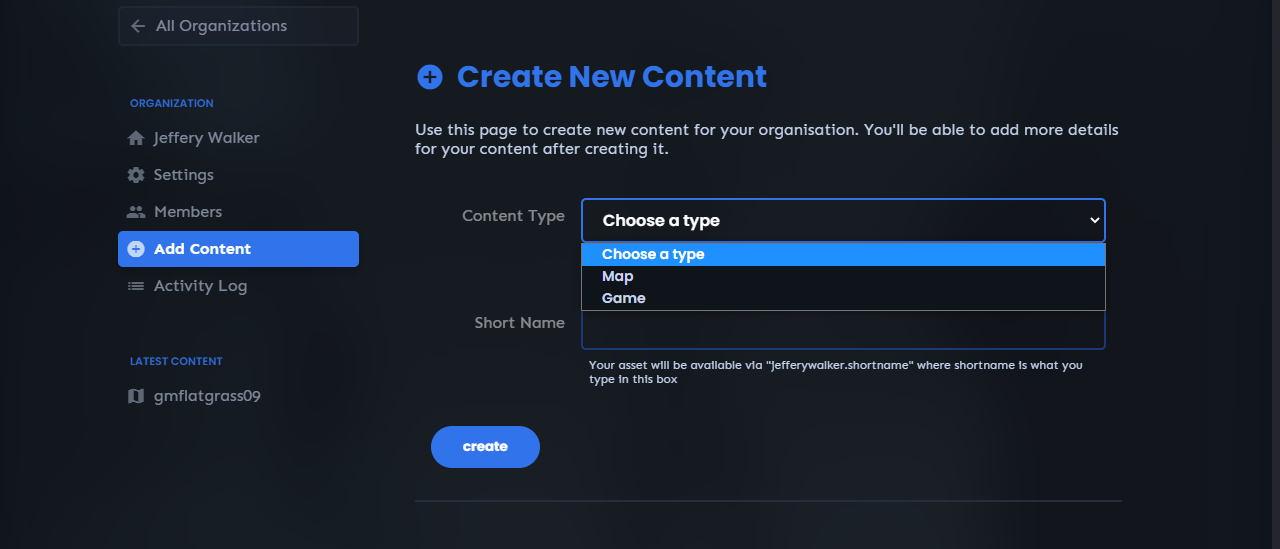Return to All Organizations
Viewport: 1280px width, 549px height.
[221, 26]
